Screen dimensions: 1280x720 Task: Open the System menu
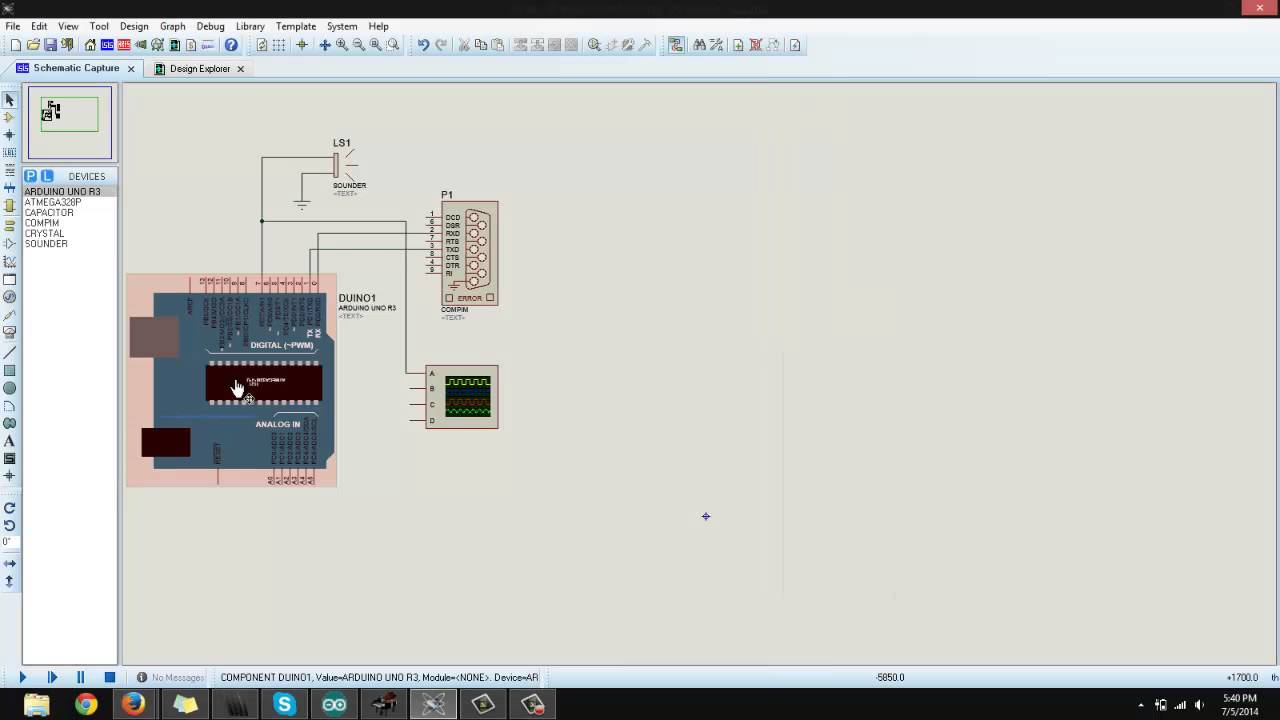[342, 26]
